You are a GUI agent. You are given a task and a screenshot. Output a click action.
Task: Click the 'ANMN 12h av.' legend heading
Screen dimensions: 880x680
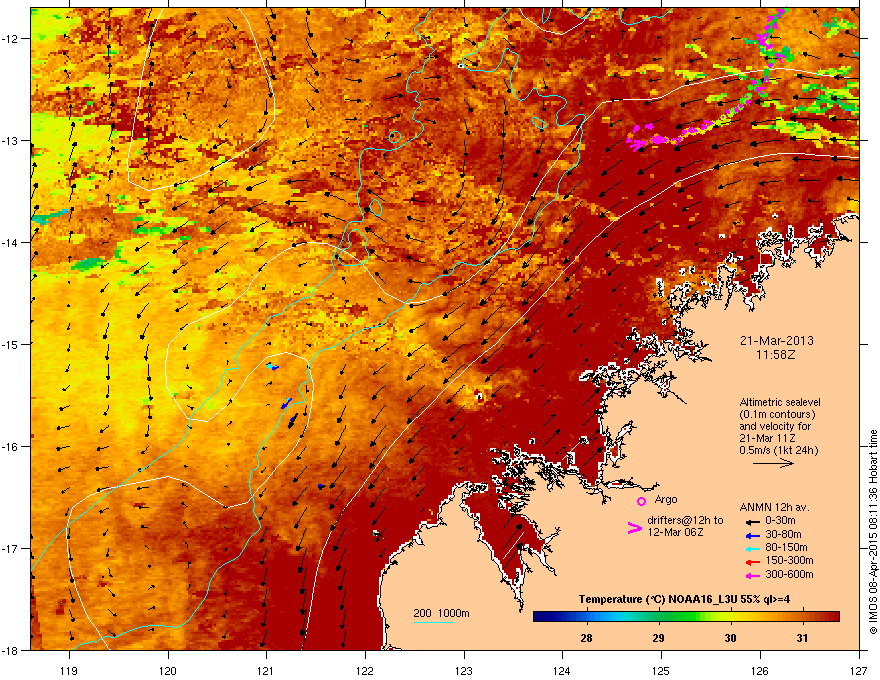pyautogui.click(x=774, y=507)
